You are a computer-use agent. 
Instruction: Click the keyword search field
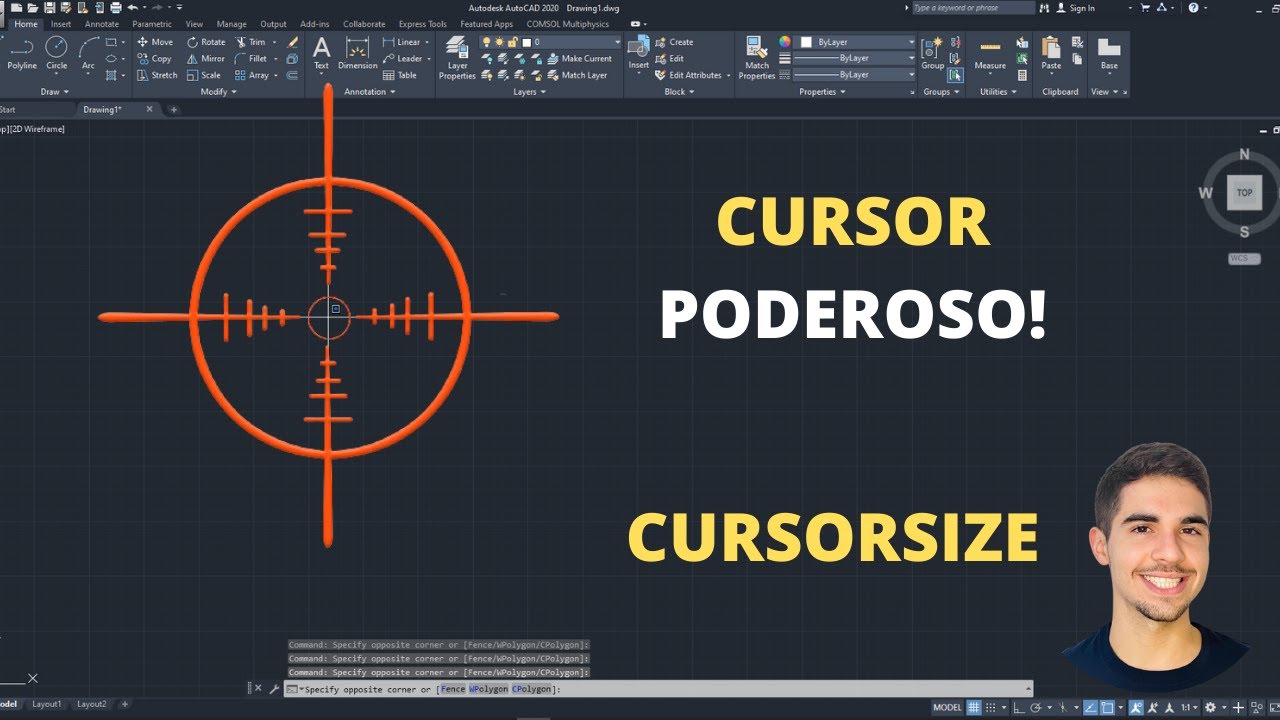point(973,8)
